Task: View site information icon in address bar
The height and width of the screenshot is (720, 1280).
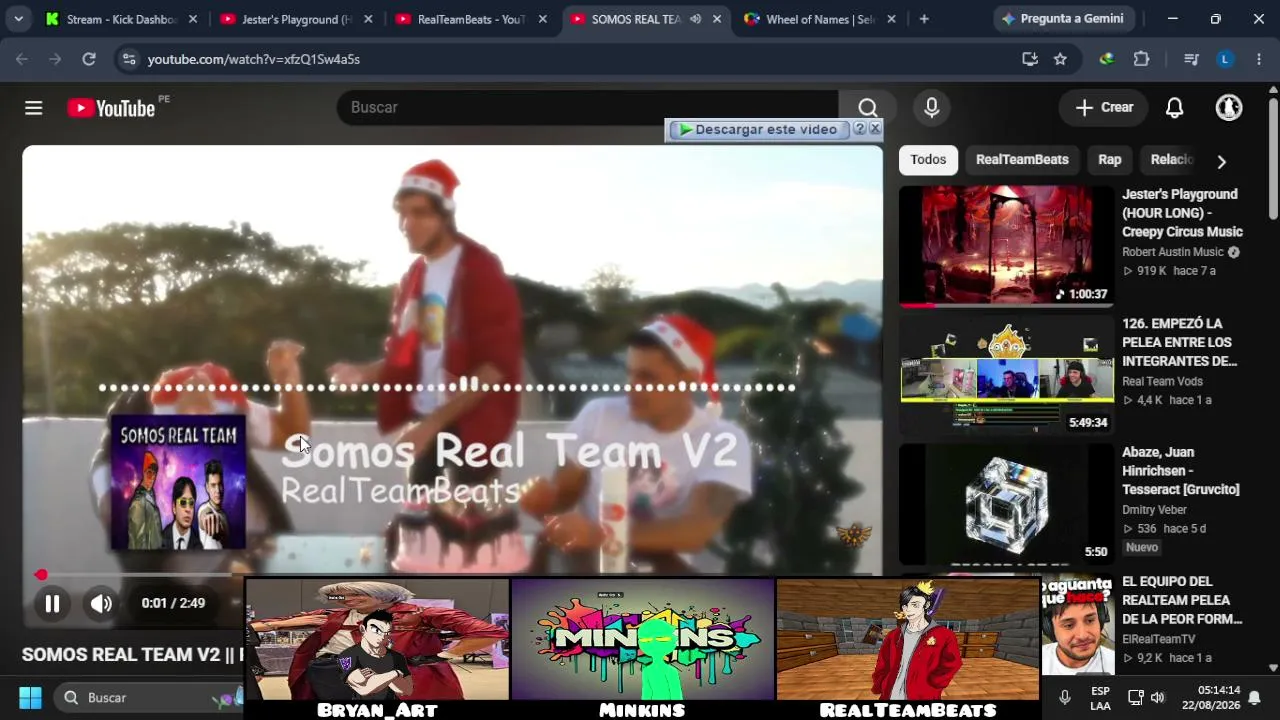Action: (128, 59)
